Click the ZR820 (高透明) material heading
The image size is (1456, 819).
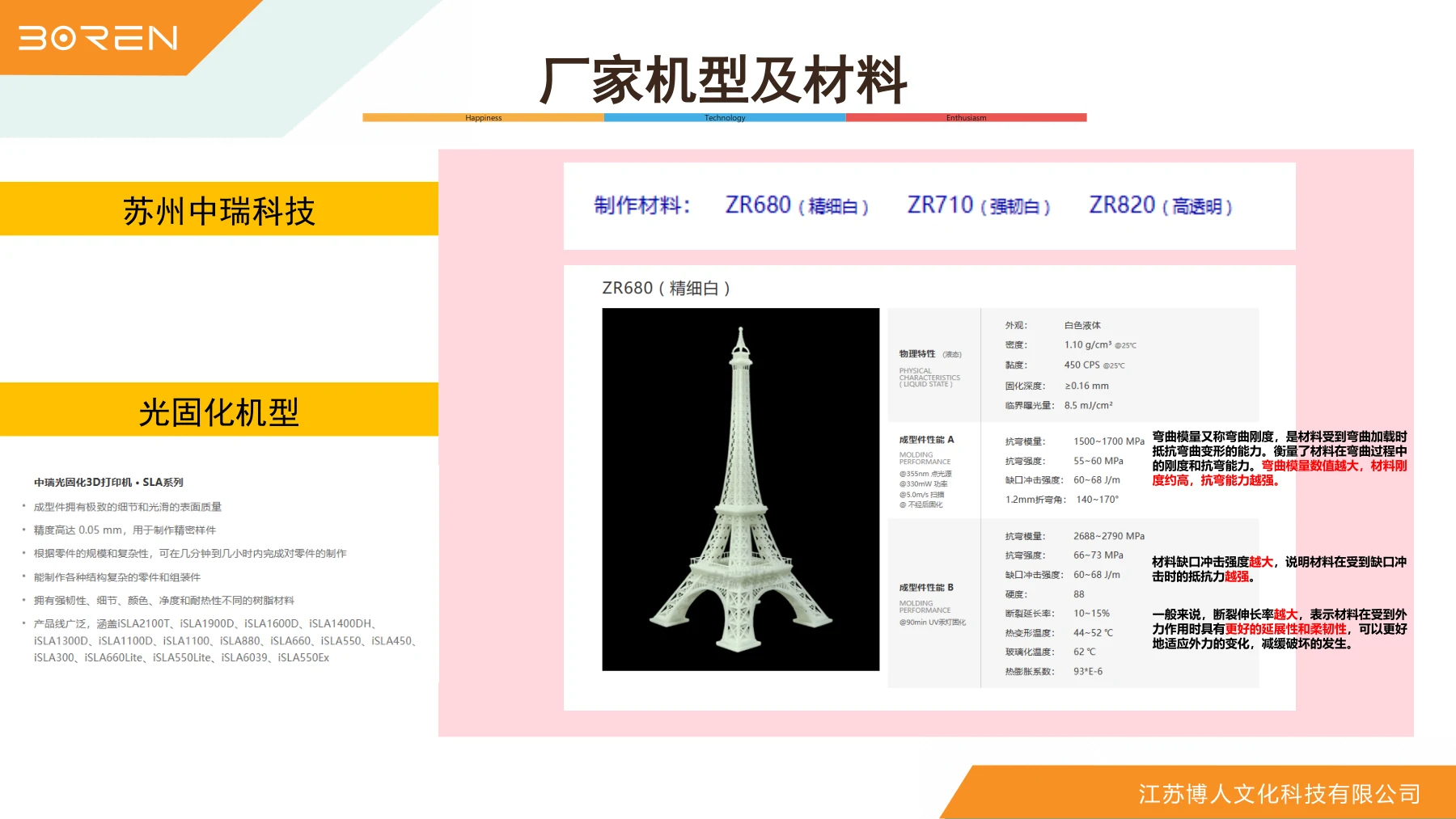[1161, 205]
